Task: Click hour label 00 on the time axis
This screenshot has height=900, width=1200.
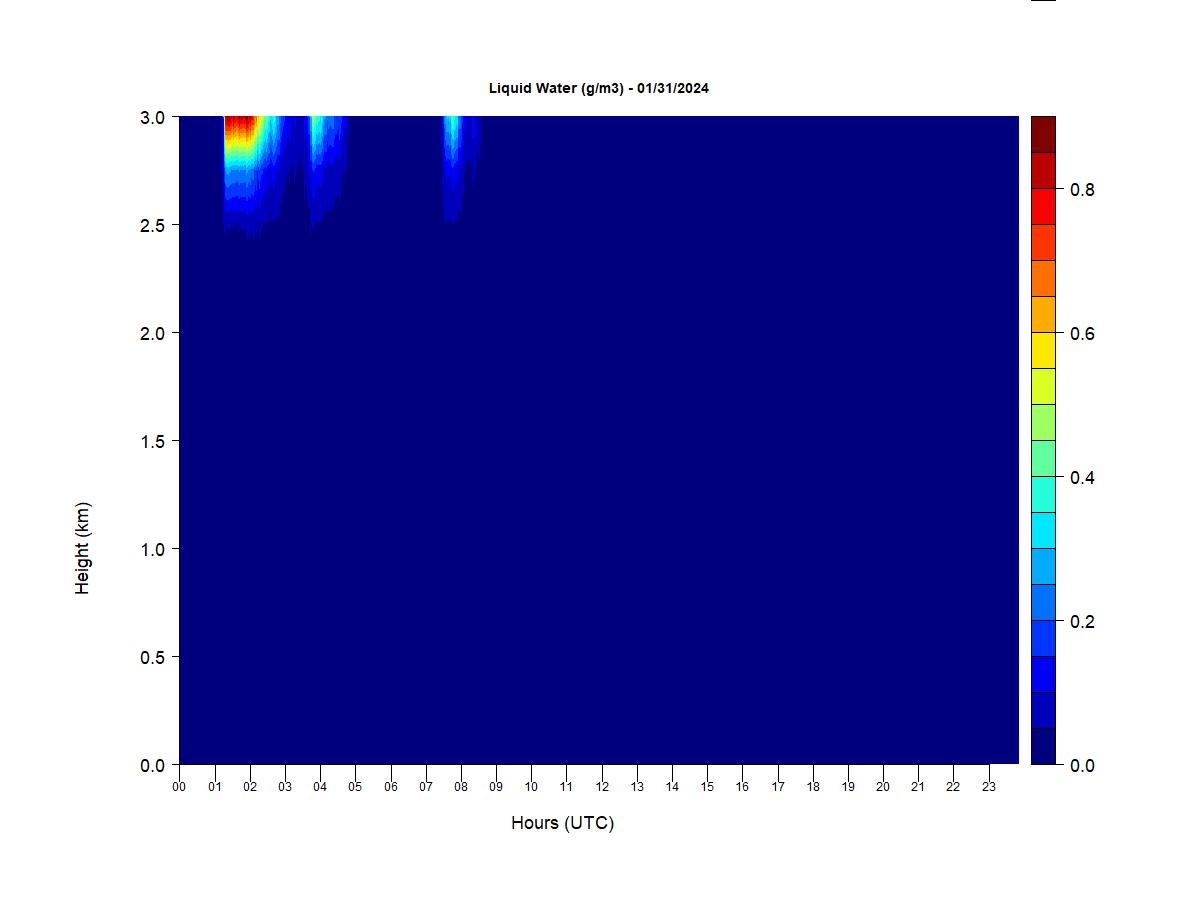Action: point(179,787)
